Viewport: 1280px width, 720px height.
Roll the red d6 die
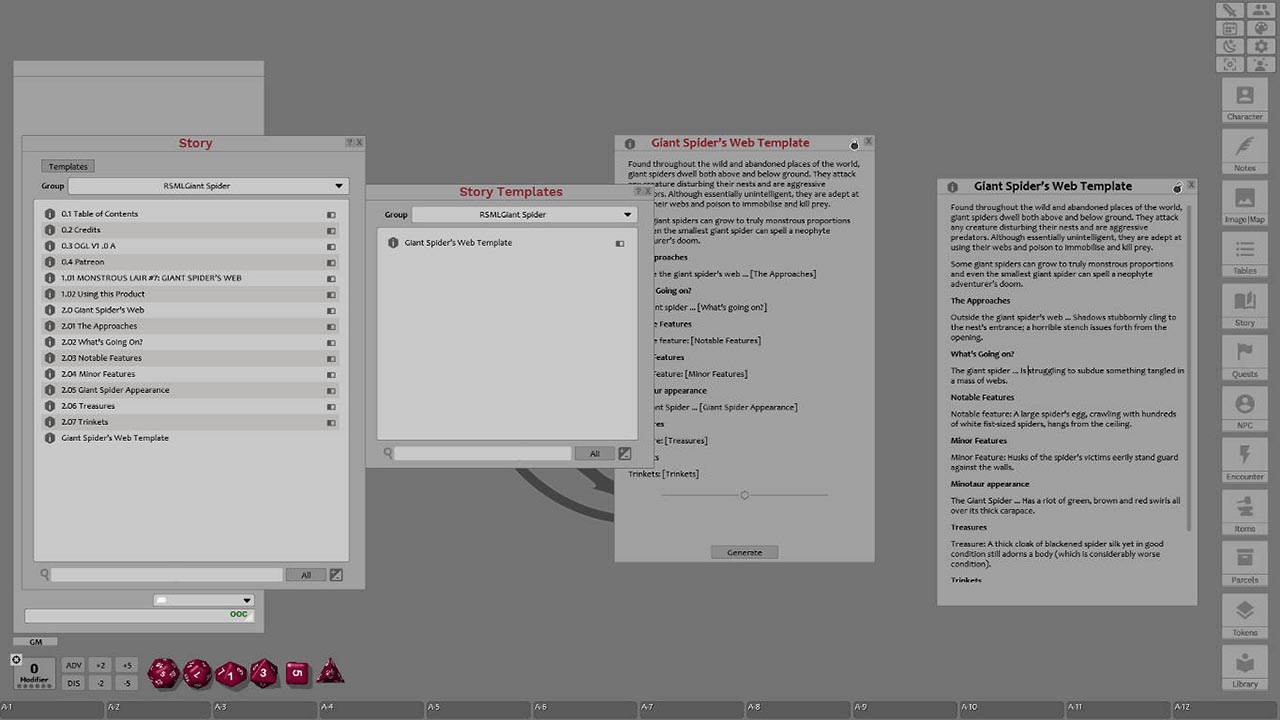pos(297,673)
